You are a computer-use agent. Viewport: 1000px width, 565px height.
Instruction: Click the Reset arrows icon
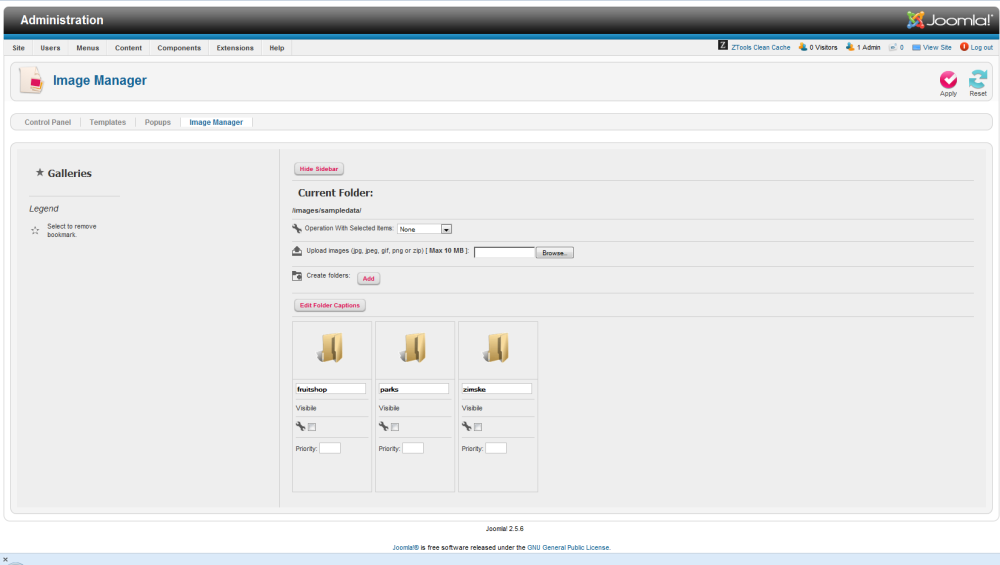coord(977,80)
